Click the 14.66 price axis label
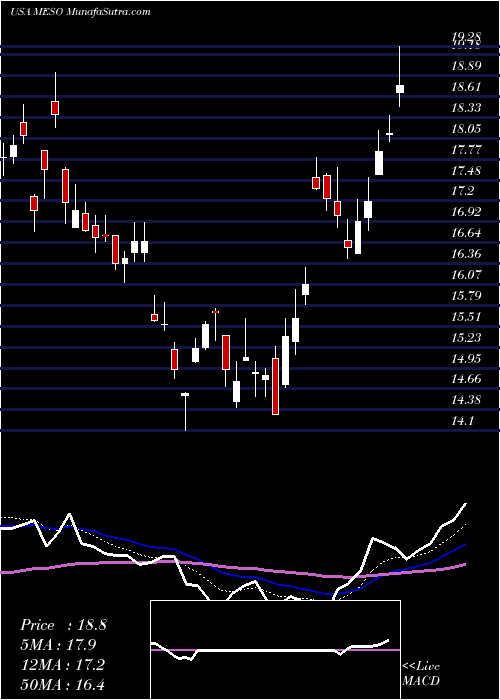The height and width of the screenshot is (700, 500). coord(466,379)
